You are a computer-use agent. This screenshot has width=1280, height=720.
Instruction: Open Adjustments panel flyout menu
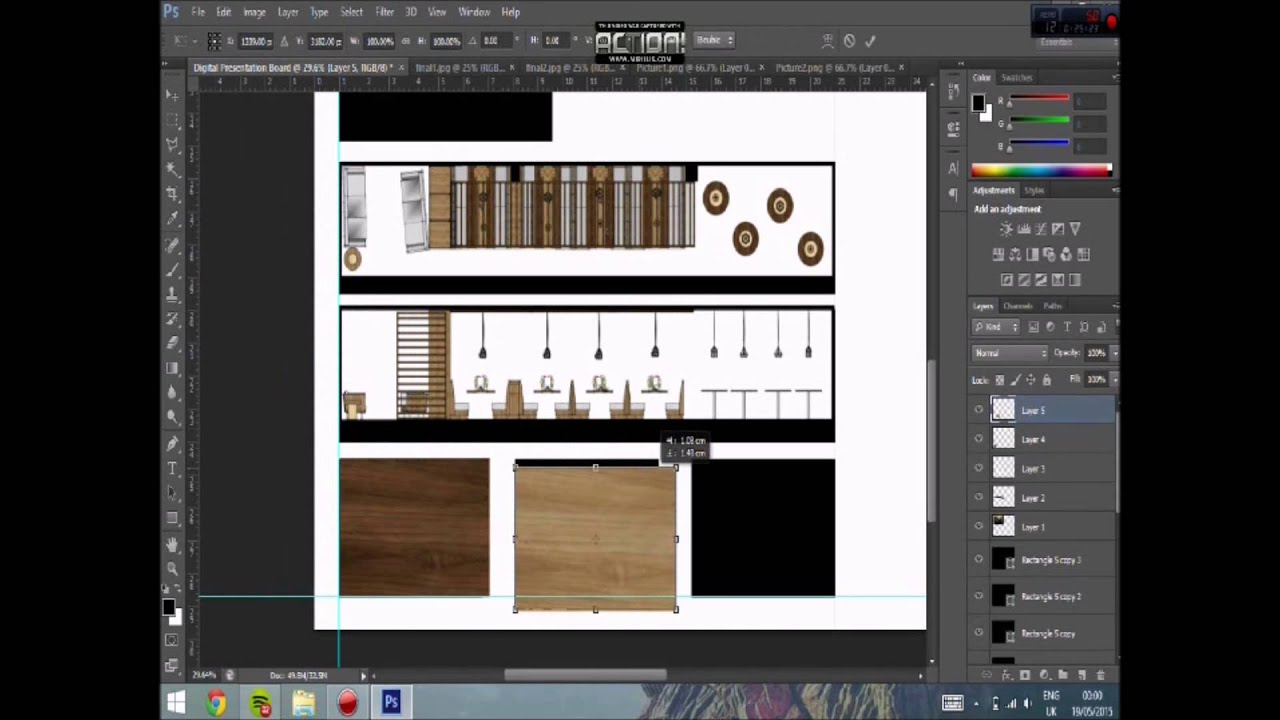[x=1114, y=190]
